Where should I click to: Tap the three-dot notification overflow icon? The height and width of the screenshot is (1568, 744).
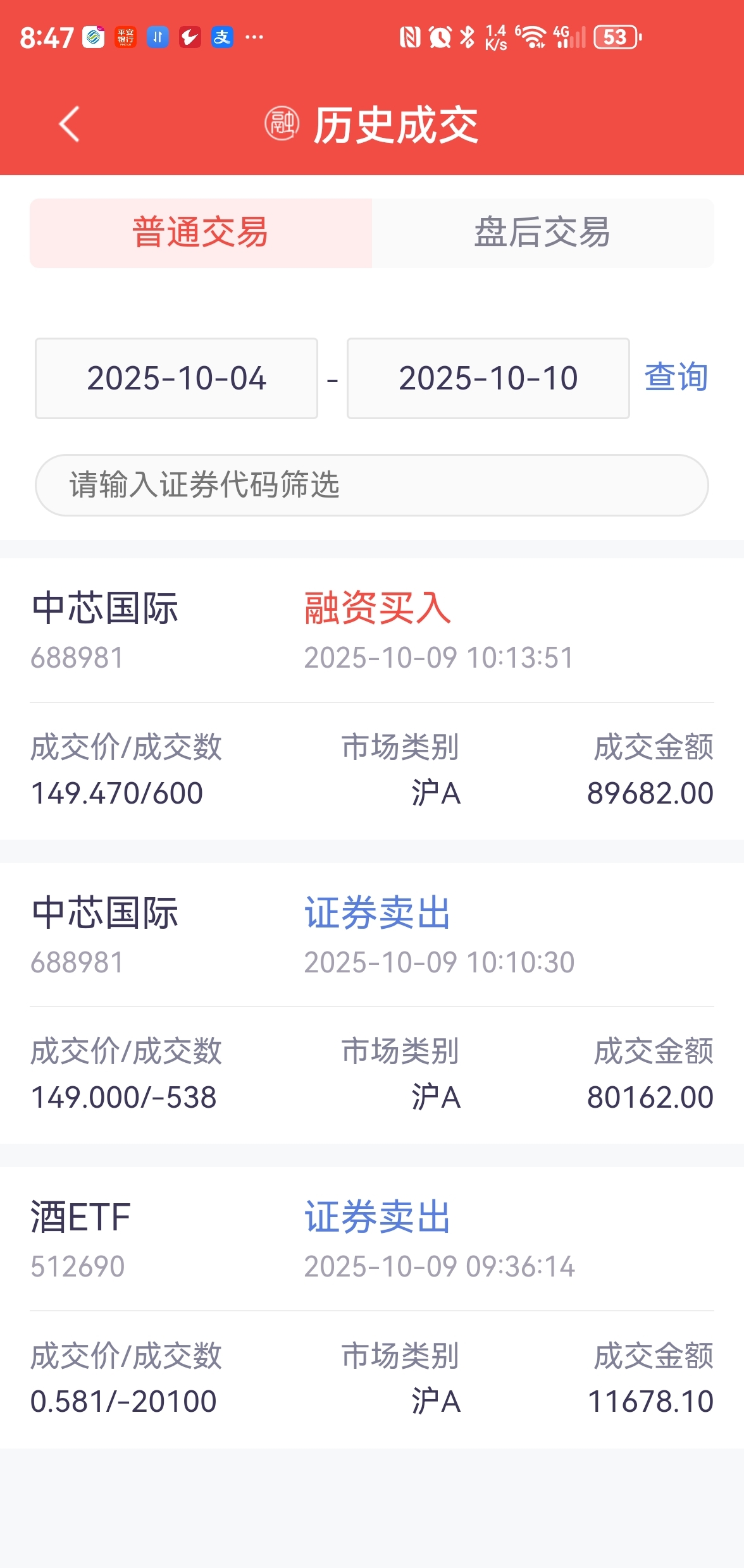tap(254, 37)
